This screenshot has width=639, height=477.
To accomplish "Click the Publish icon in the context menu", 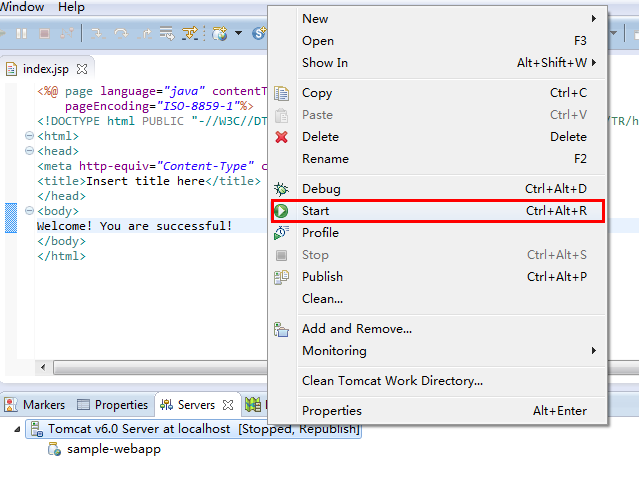I will click(282, 277).
